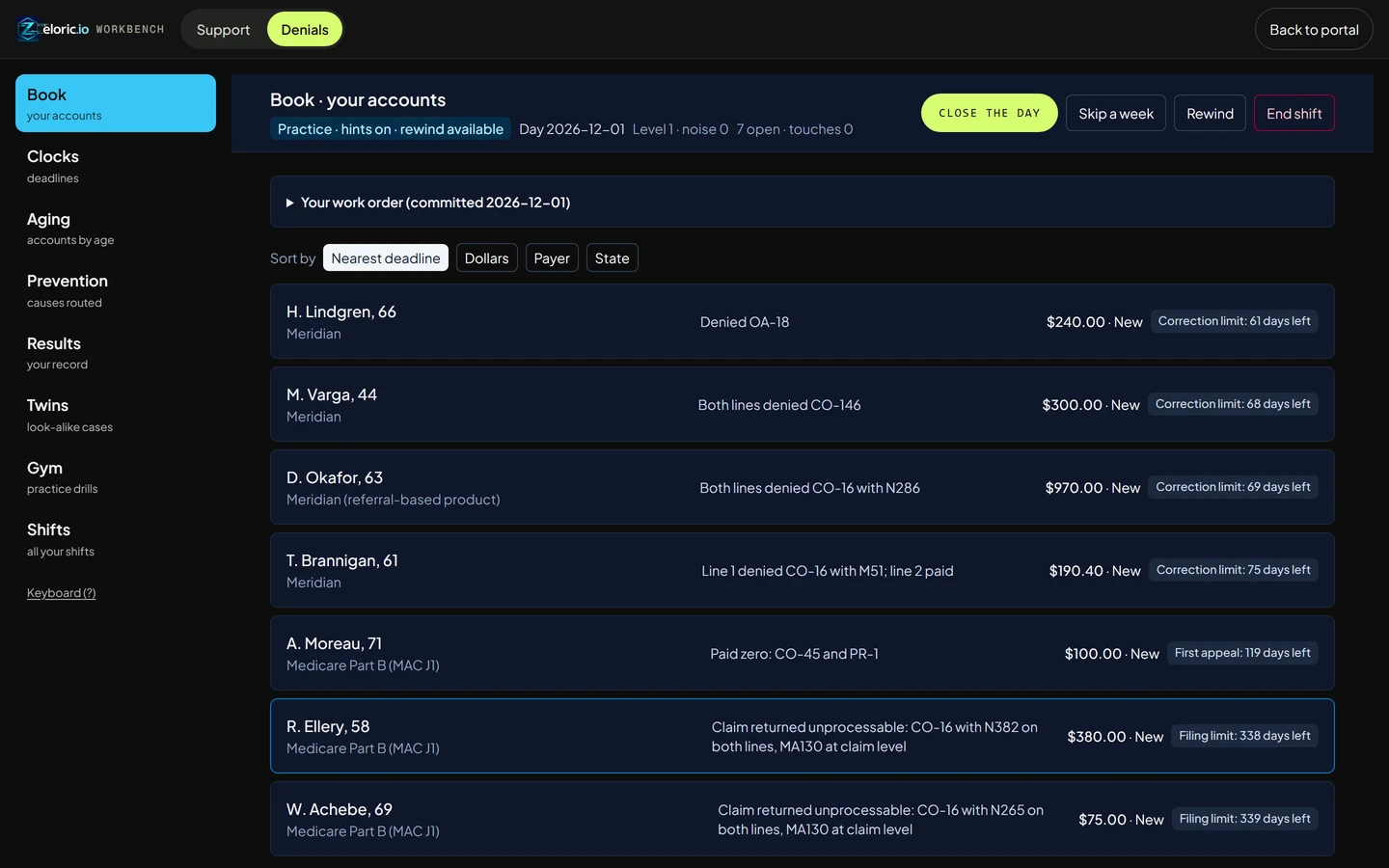Switch to the Support tab
Image resolution: width=1389 pixels, height=868 pixels.
223,29
